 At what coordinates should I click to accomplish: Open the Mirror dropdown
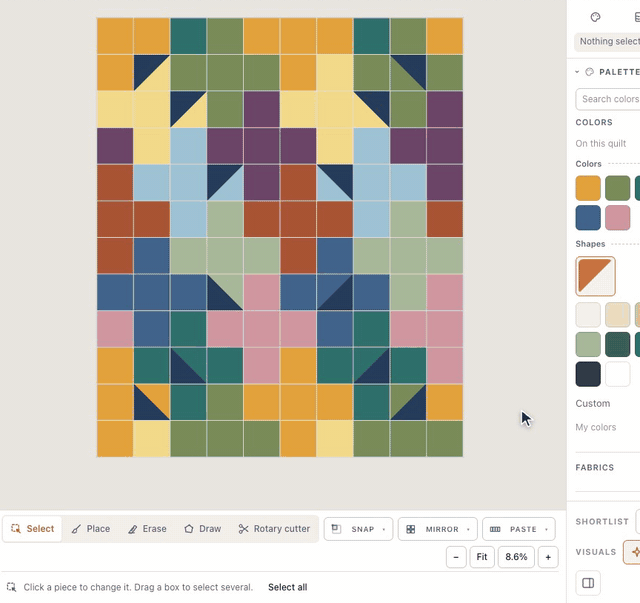pos(438,529)
